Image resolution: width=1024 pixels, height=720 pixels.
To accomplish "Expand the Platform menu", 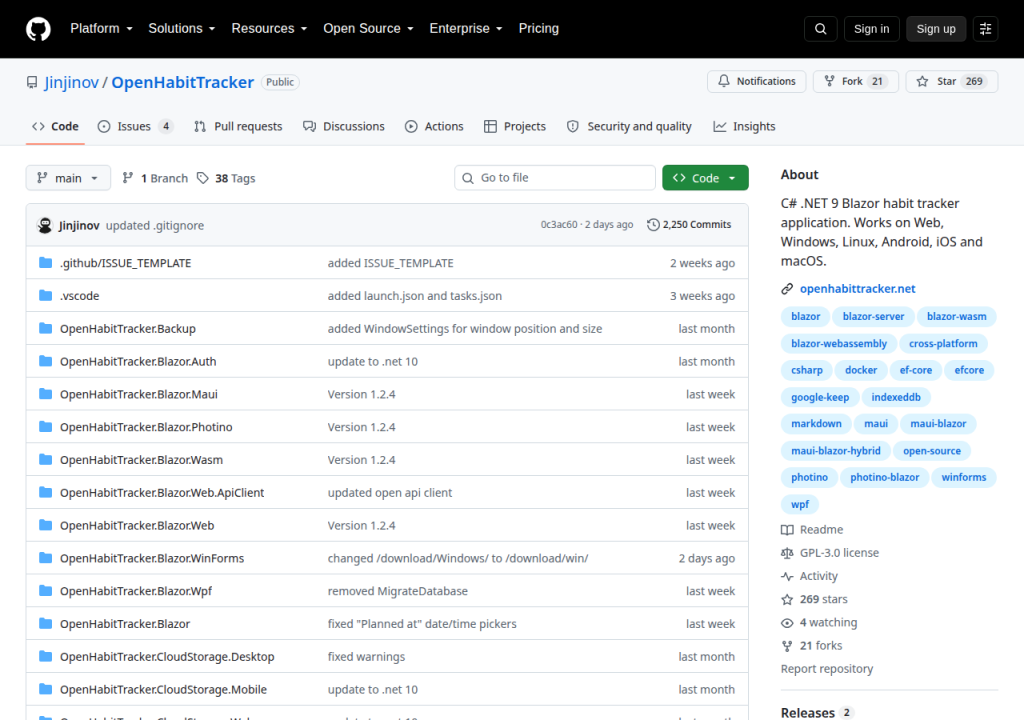I will [x=101, y=29].
